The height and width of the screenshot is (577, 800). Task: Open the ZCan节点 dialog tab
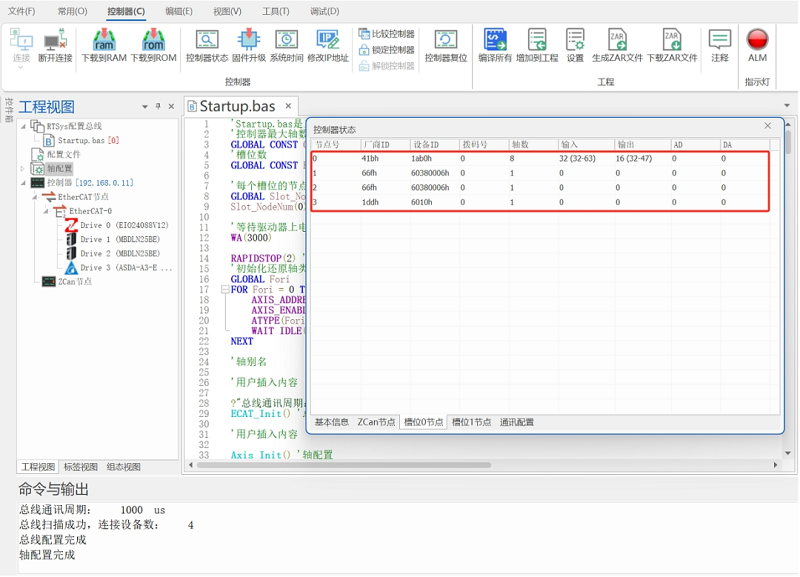(376, 422)
